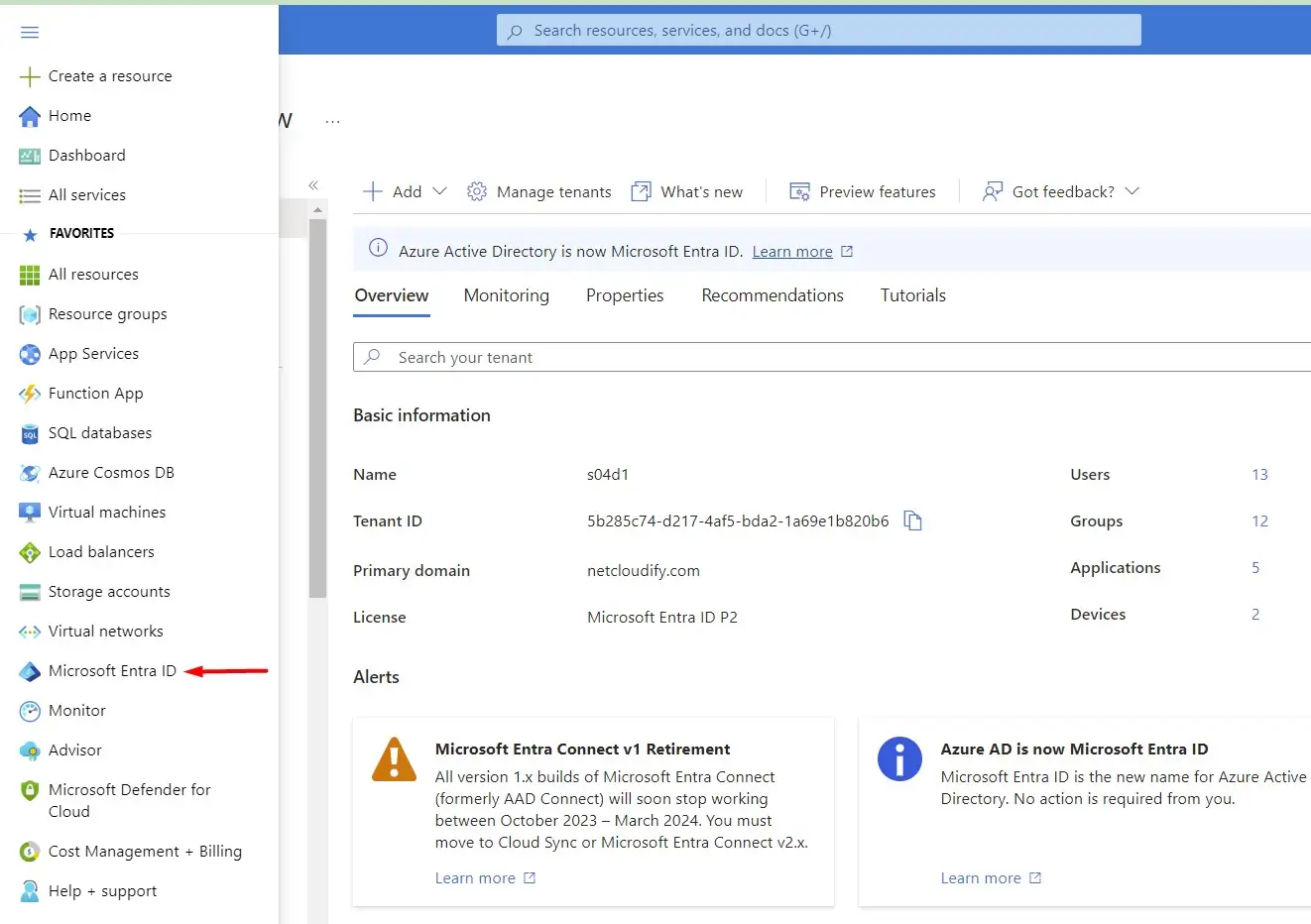This screenshot has height=924, width=1311.
Task: Click Manage tenants in the toolbar
Action: 538,190
